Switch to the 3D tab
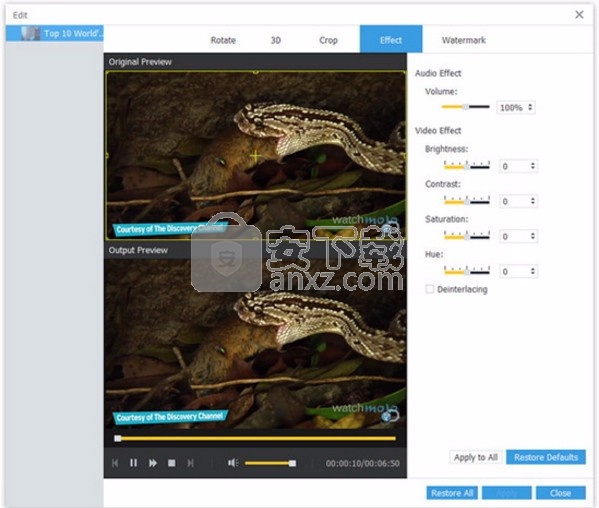599x508 pixels. pyautogui.click(x=275, y=40)
